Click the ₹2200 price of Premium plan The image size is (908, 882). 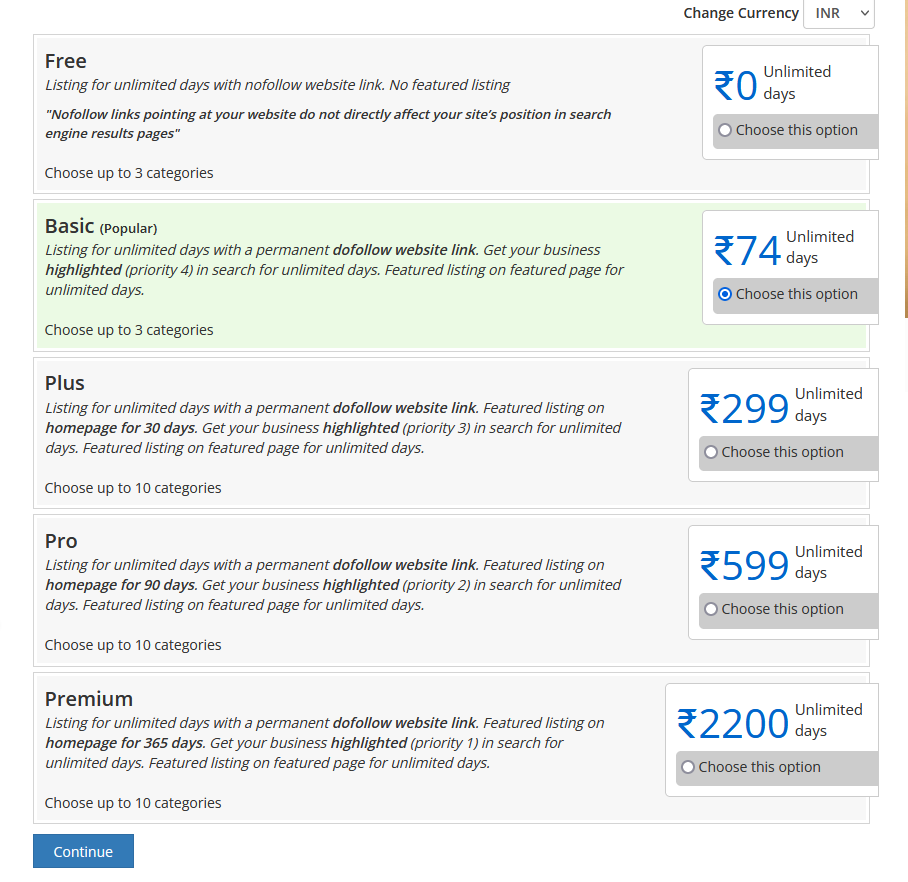[x=733, y=723]
